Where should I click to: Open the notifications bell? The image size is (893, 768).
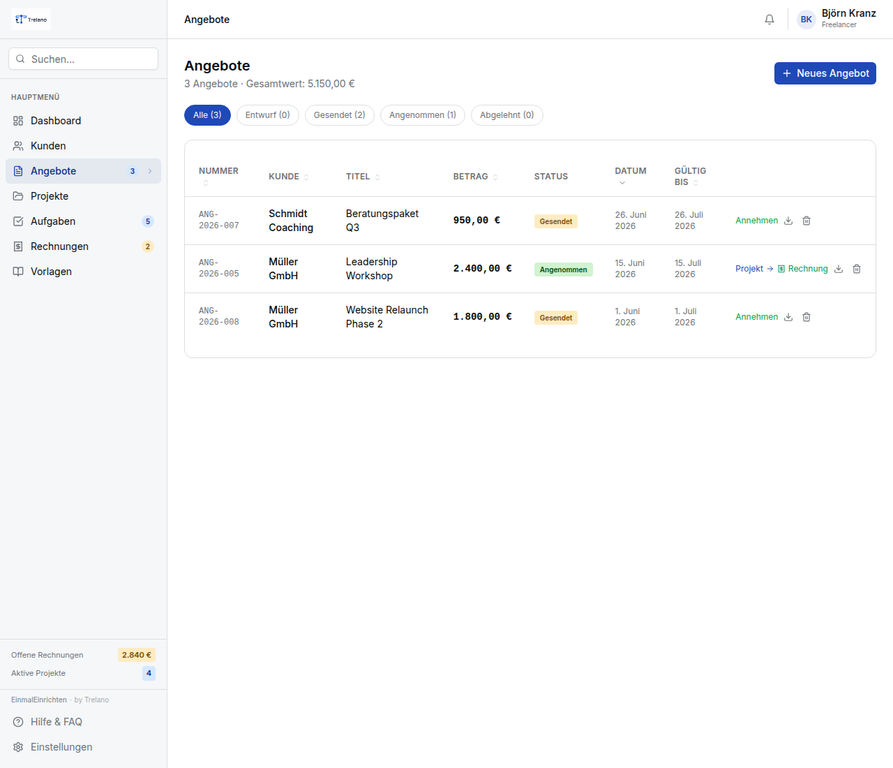[x=769, y=19]
